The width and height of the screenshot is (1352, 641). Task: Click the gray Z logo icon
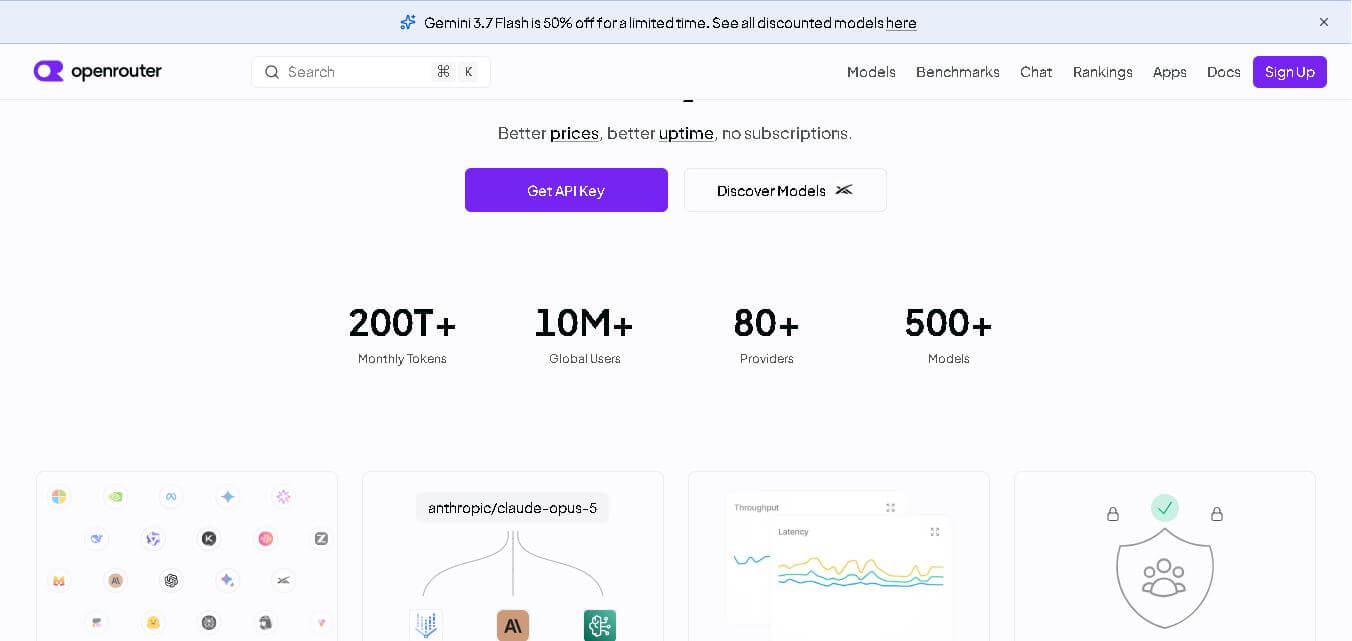[321, 538]
